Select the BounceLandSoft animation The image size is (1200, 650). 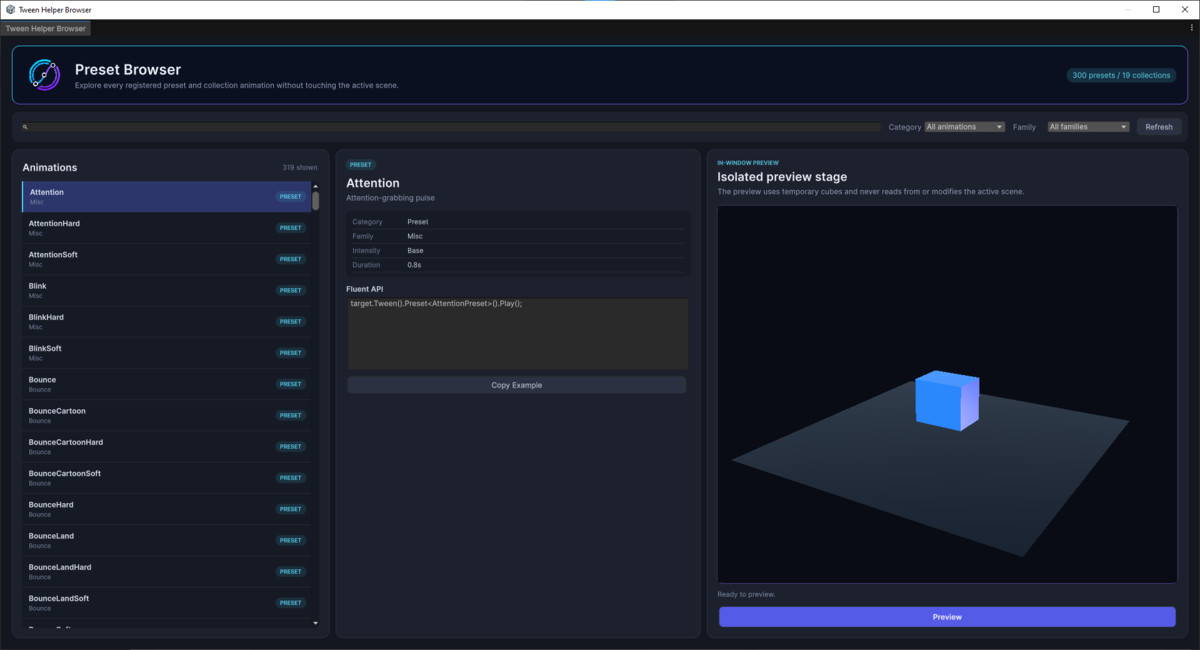166,602
